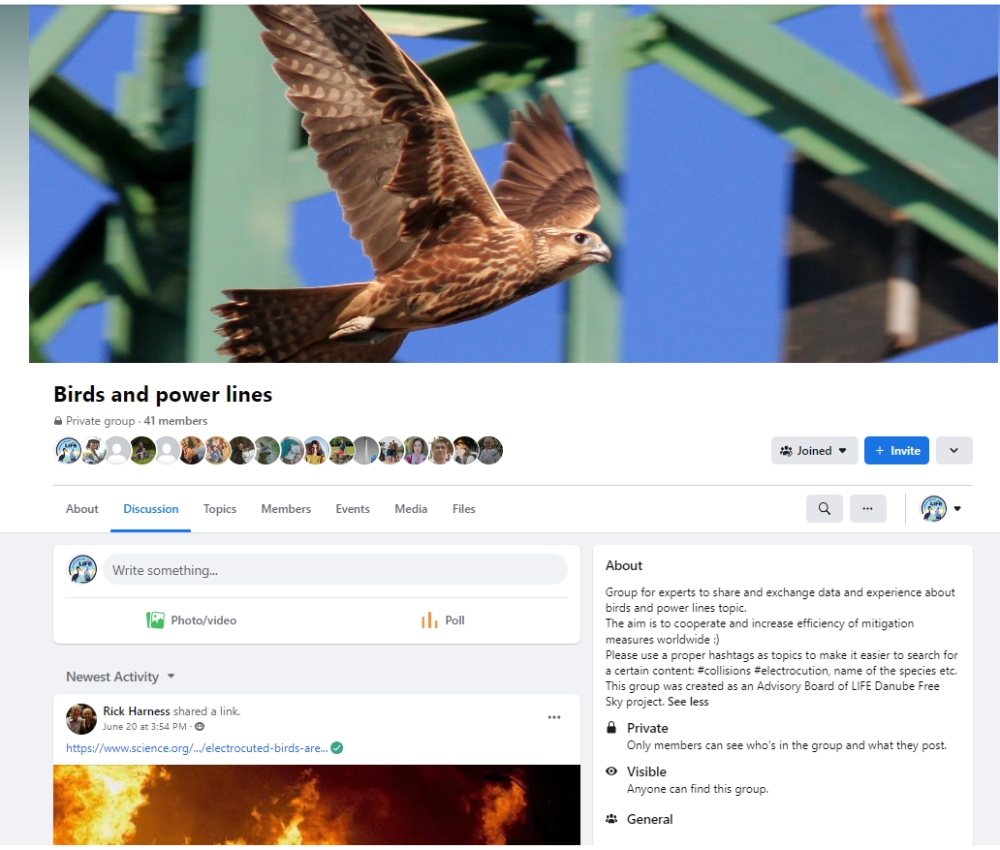Switch to the Members tab
This screenshot has height=850, width=1000.
coord(286,509)
